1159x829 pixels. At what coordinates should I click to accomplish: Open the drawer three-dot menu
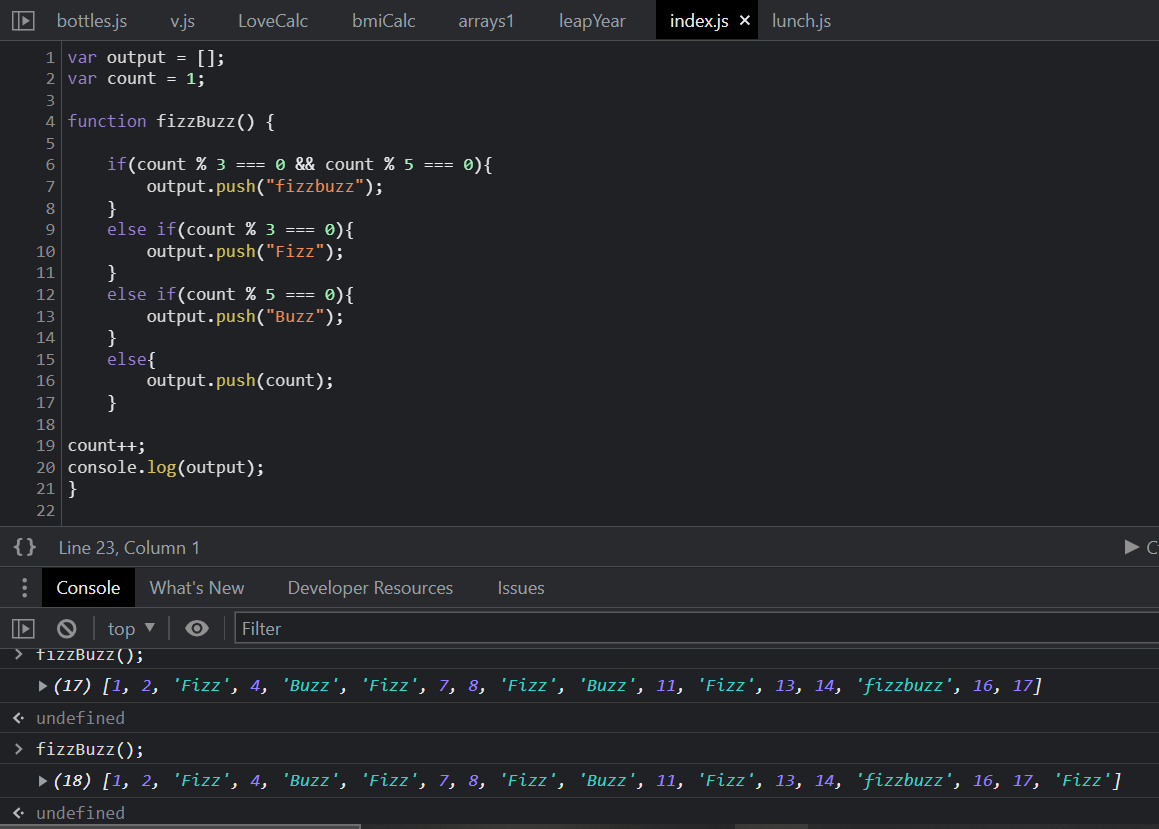24,587
